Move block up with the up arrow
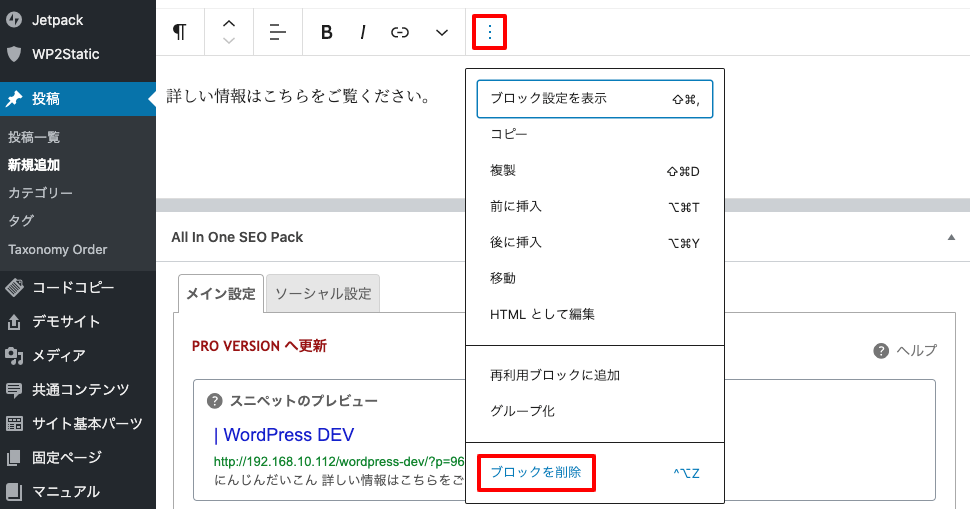970x509 pixels. 229,23
